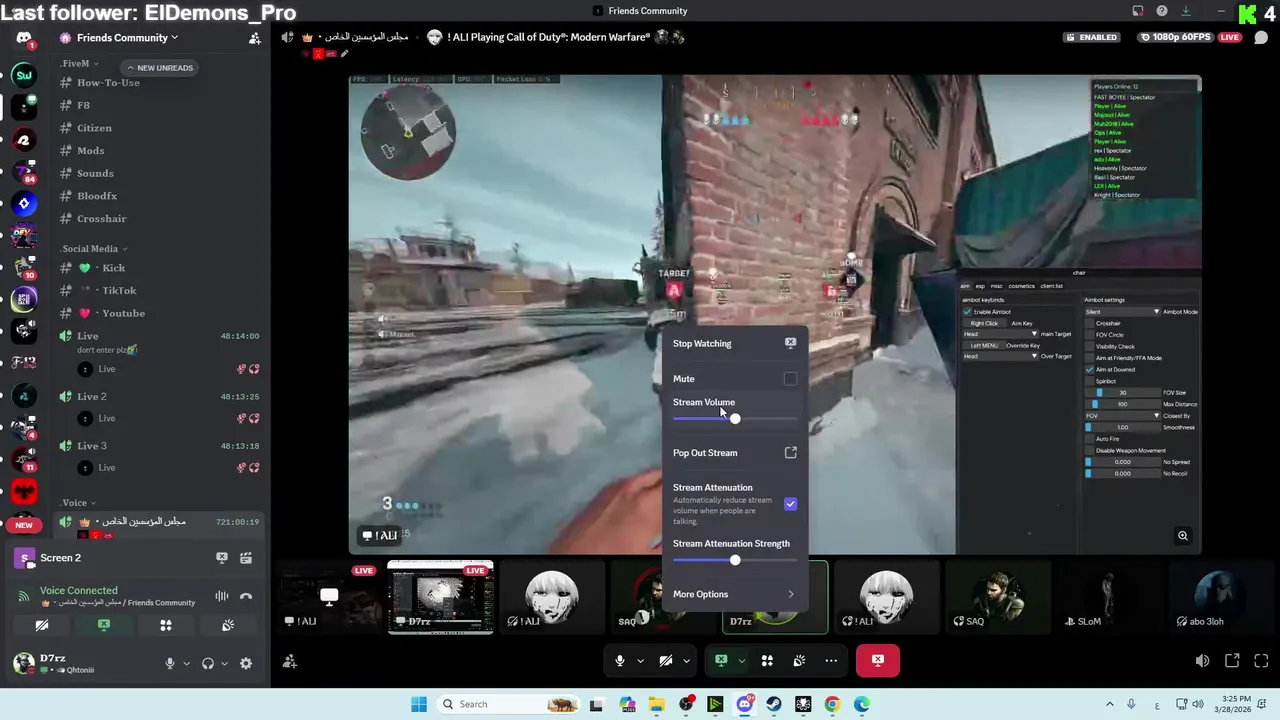Open Pop Out Stream in the stream menu
Screen dimensions: 1280x720
tap(735, 453)
